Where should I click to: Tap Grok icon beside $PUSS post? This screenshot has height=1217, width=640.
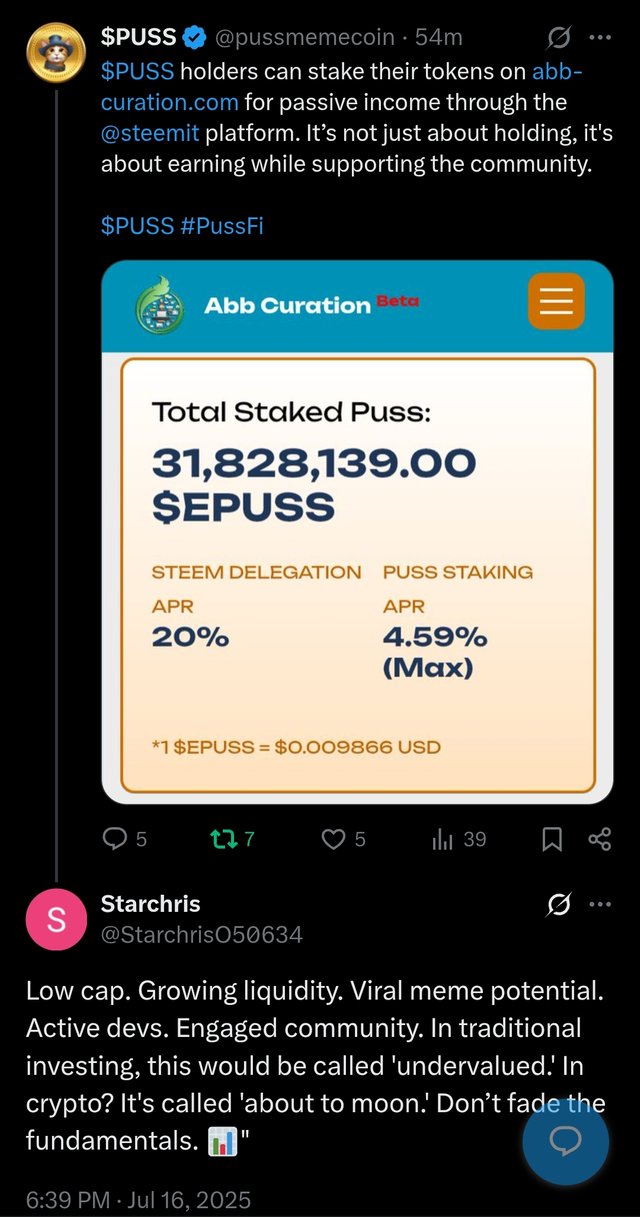click(558, 38)
